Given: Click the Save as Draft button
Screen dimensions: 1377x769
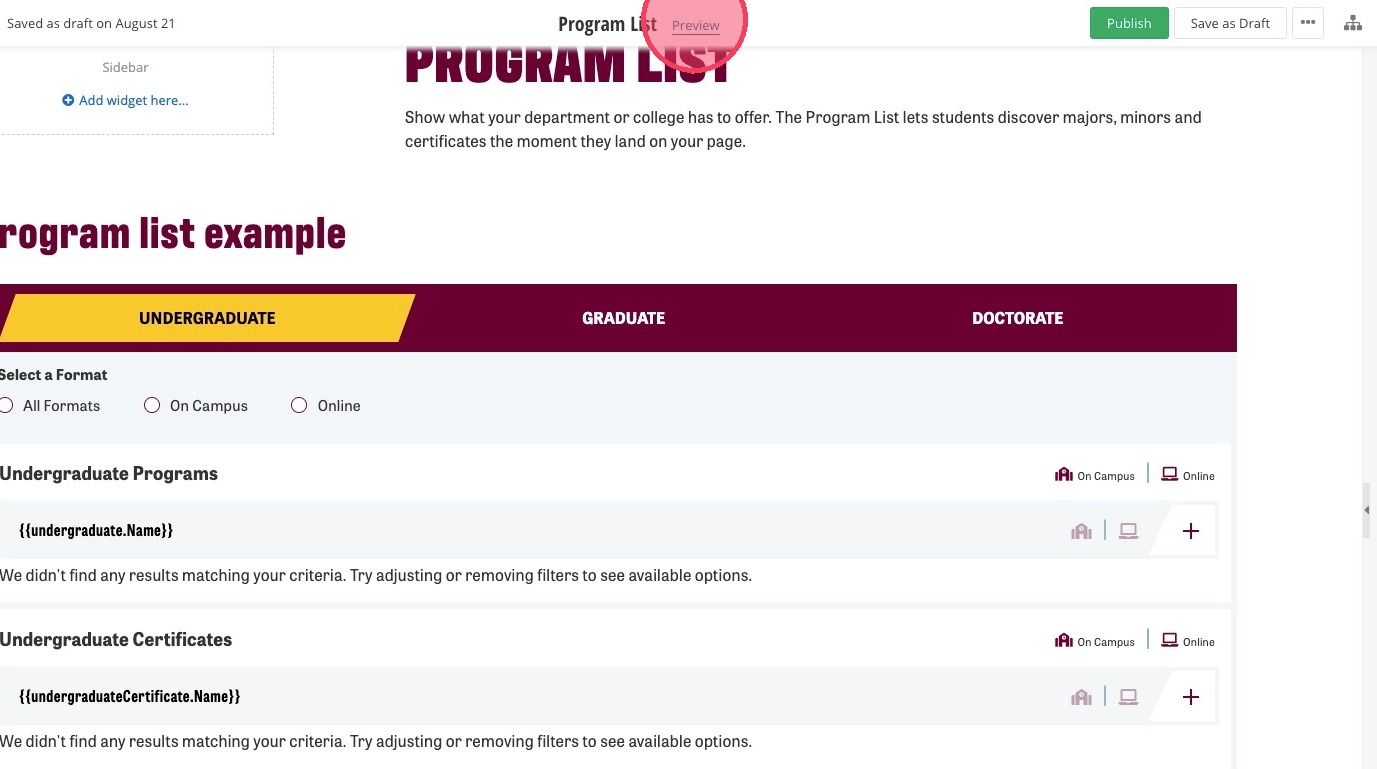Looking at the screenshot, I should (x=1230, y=23).
